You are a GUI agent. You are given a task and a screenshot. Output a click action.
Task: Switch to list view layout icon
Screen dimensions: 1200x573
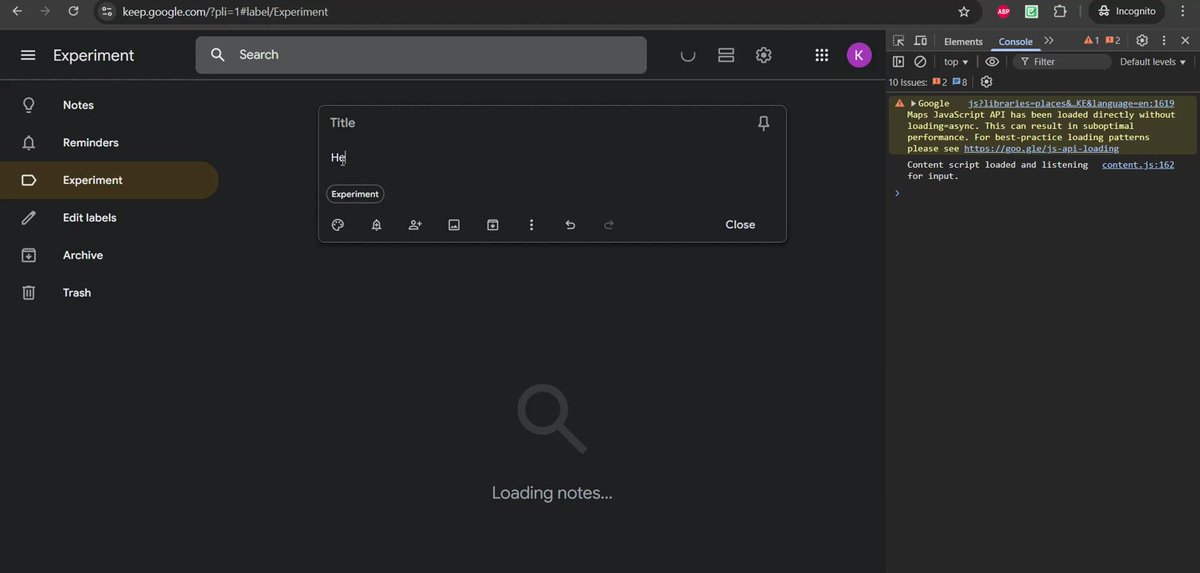pos(726,55)
